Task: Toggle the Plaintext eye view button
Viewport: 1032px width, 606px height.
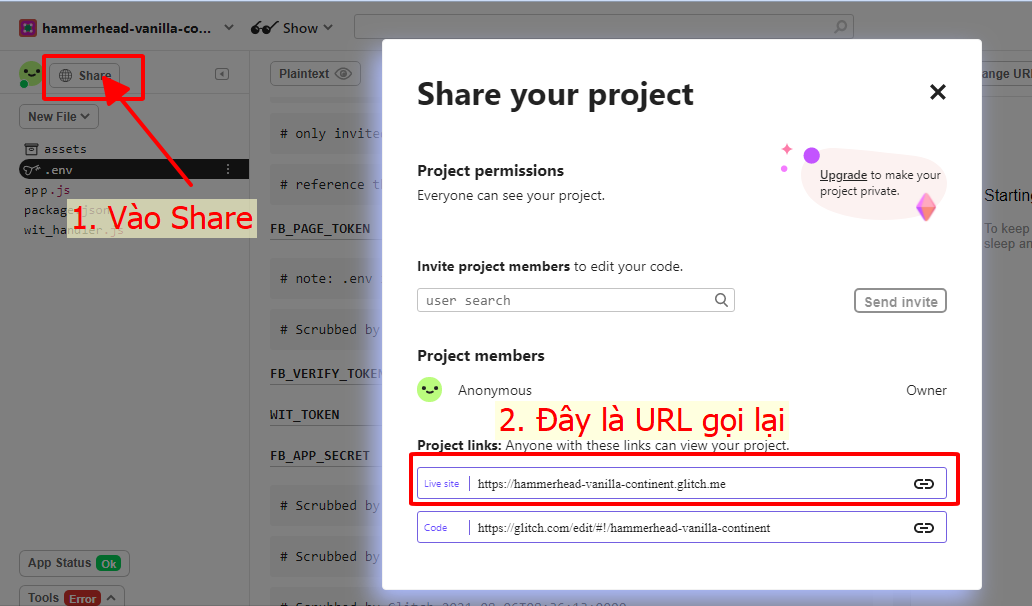Action: click(x=315, y=74)
